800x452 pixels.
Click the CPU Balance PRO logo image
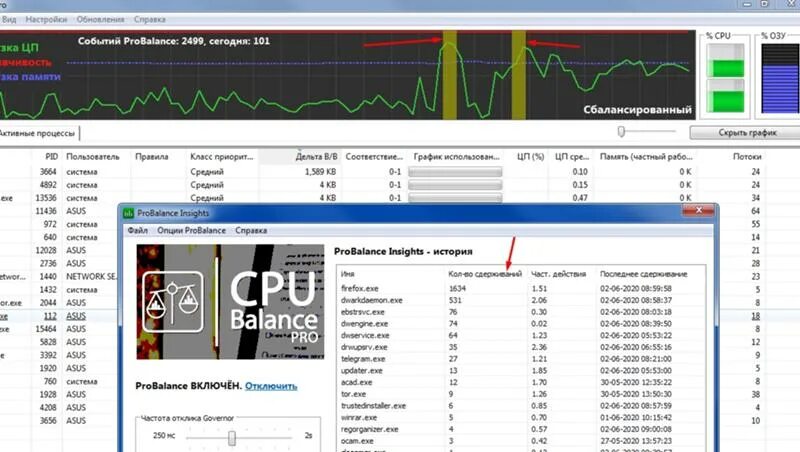(x=230, y=302)
